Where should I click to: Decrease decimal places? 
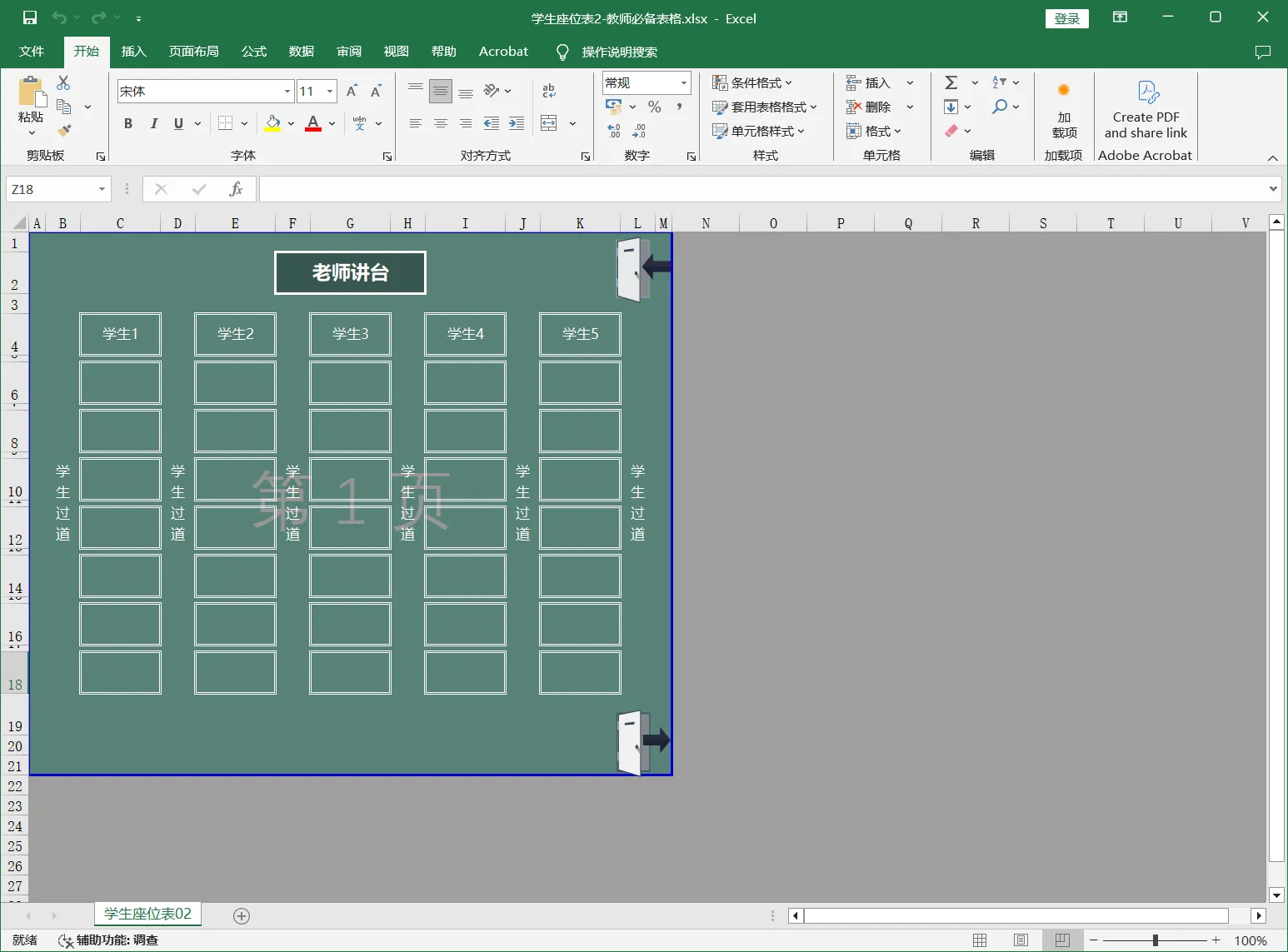click(x=639, y=131)
